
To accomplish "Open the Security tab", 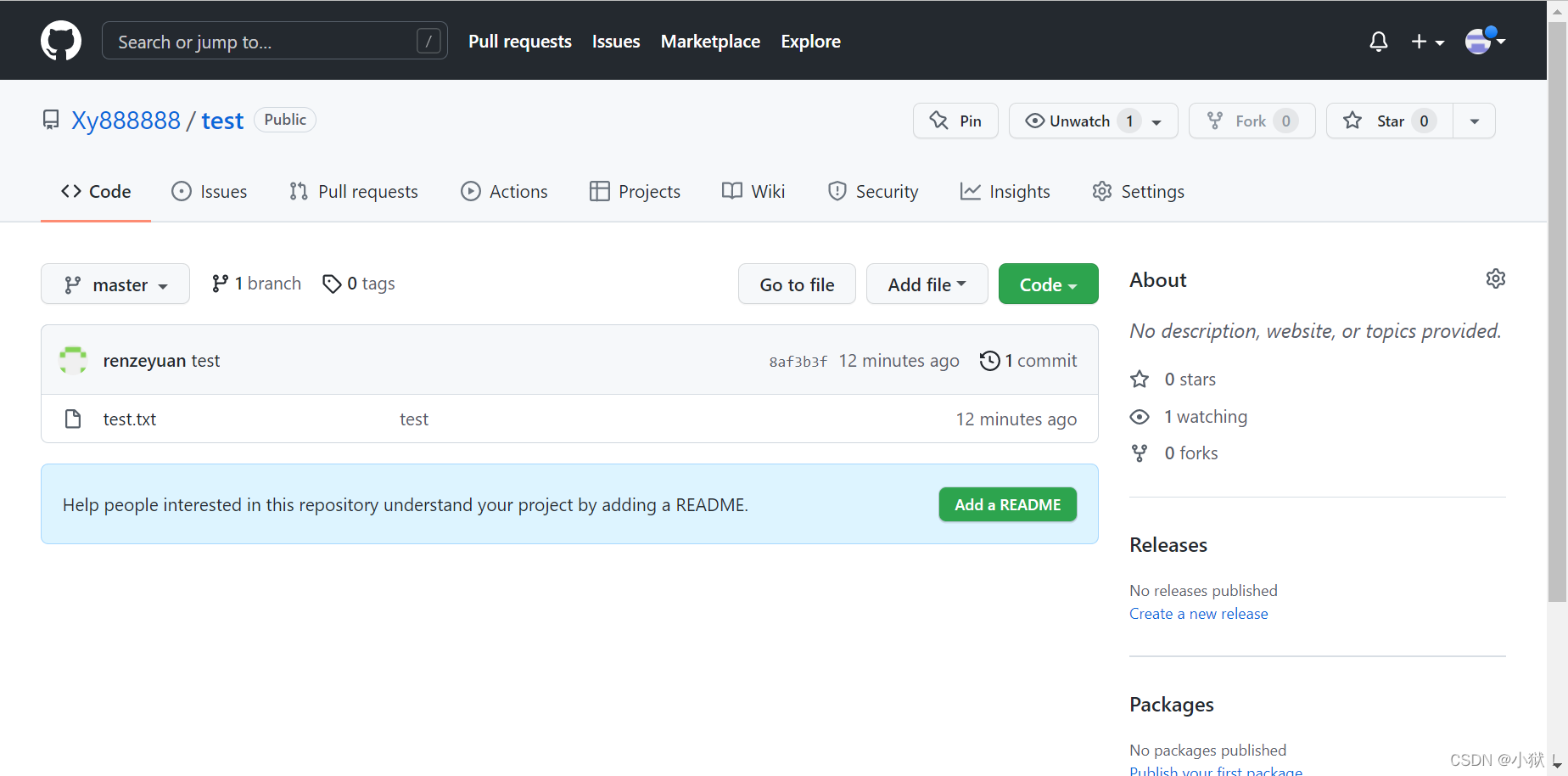I will coord(873,192).
